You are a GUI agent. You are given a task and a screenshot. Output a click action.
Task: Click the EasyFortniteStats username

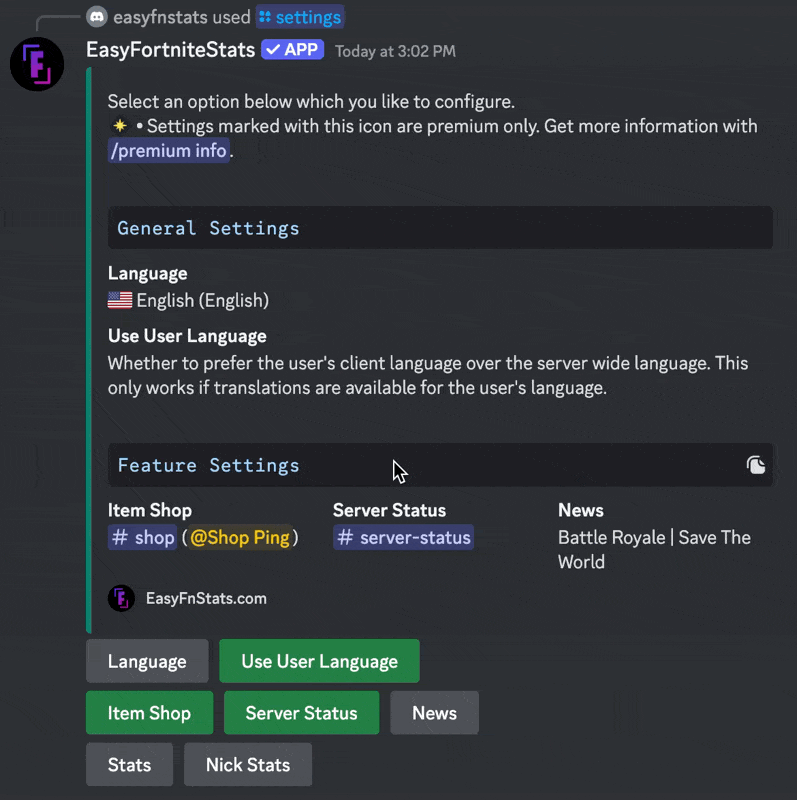click(170, 50)
